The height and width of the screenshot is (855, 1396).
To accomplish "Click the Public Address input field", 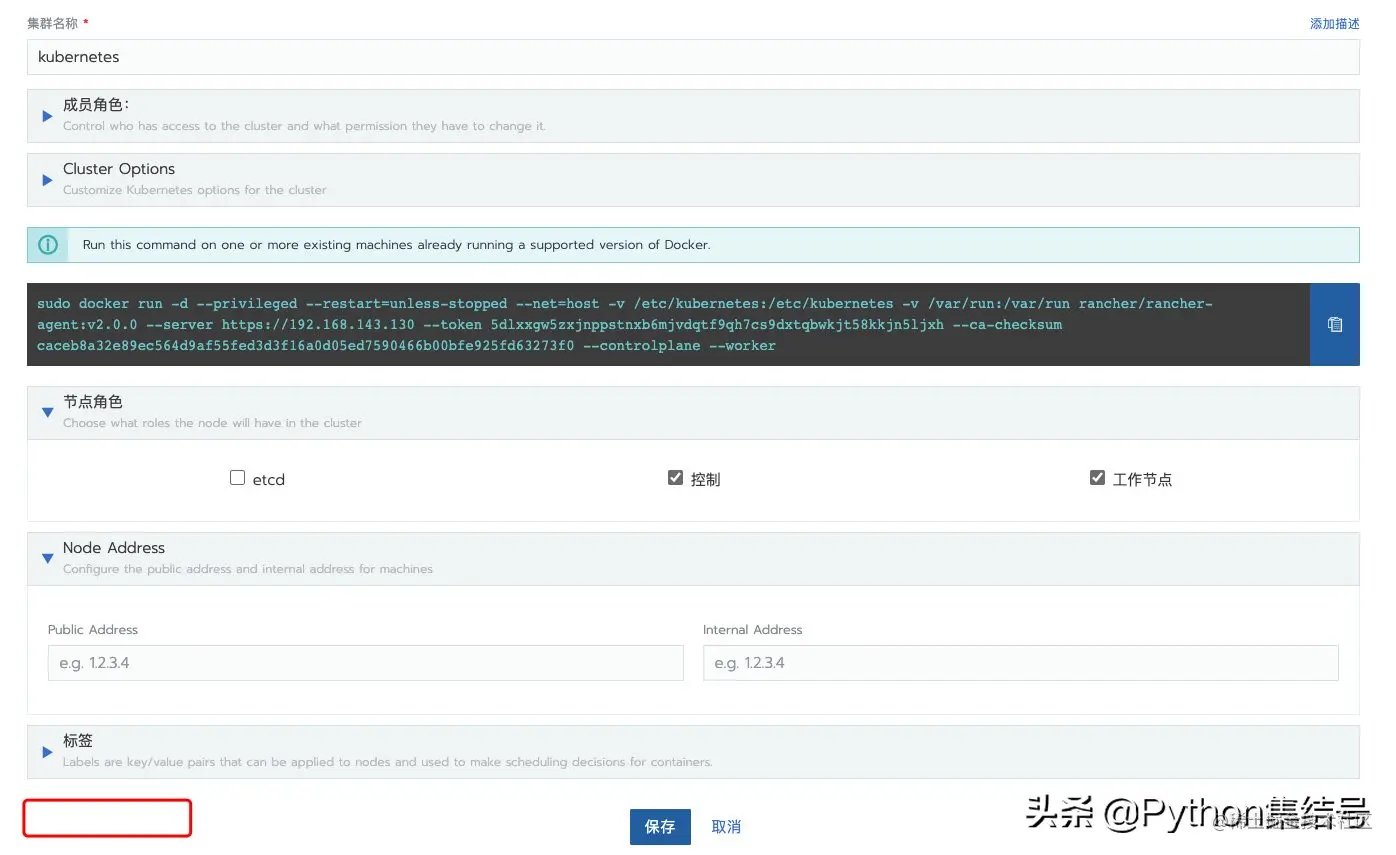I will [365, 662].
